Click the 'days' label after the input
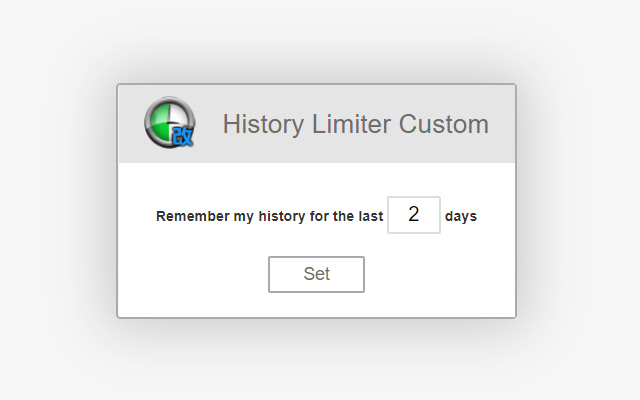The width and height of the screenshot is (640, 400). pos(461,216)
